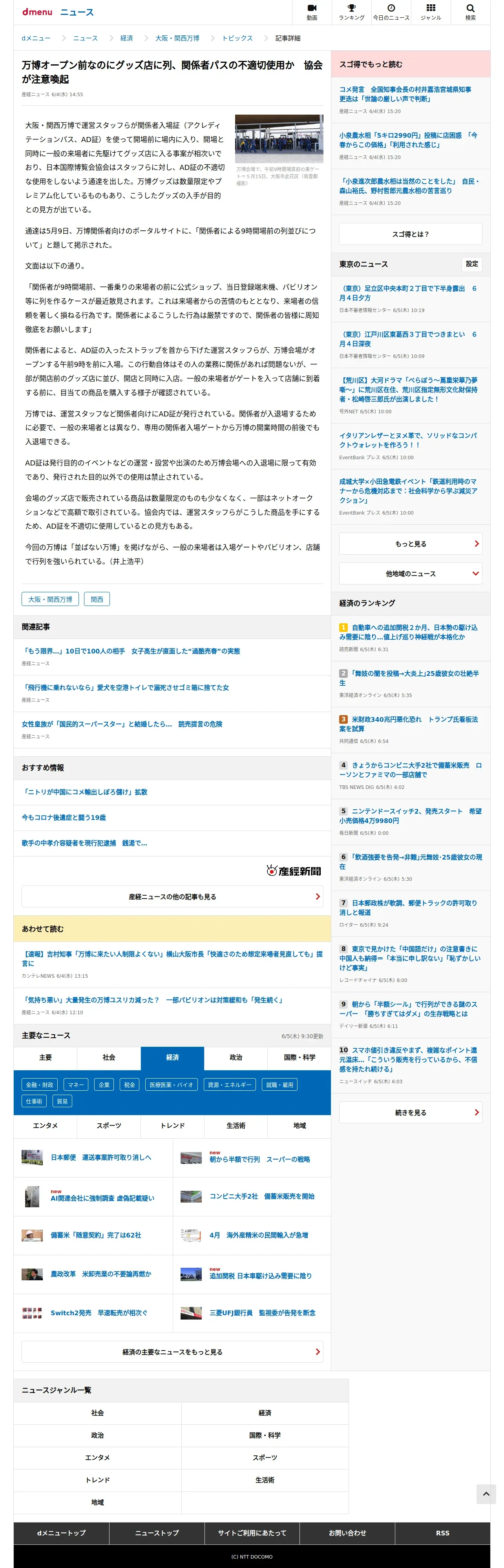Select the 仕事術 subcategory chip
Image resolution: width=504 pixels, height=1568 pixels.
click(x=34, y=1101)
